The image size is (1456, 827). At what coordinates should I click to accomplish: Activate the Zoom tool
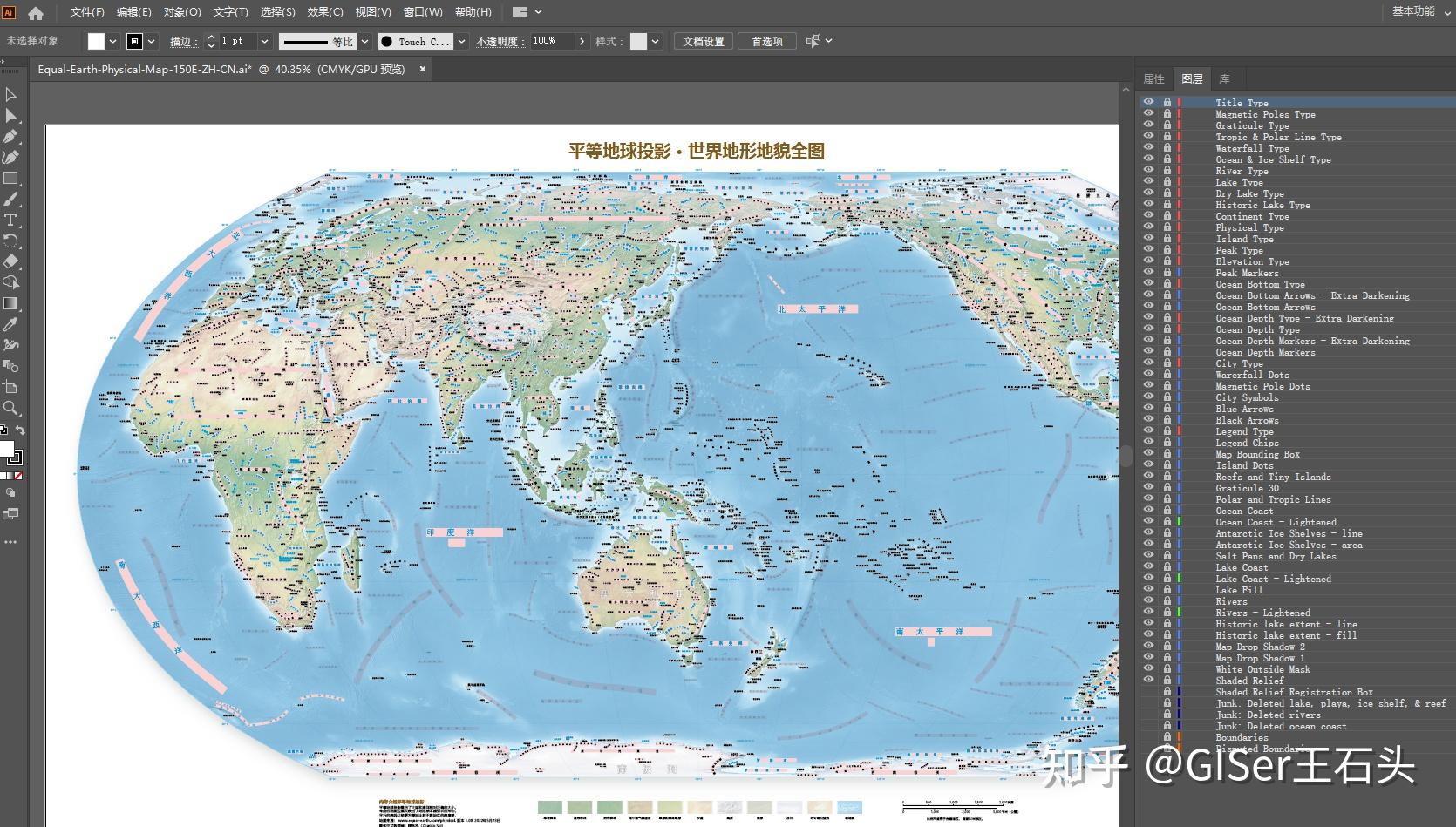11,408
